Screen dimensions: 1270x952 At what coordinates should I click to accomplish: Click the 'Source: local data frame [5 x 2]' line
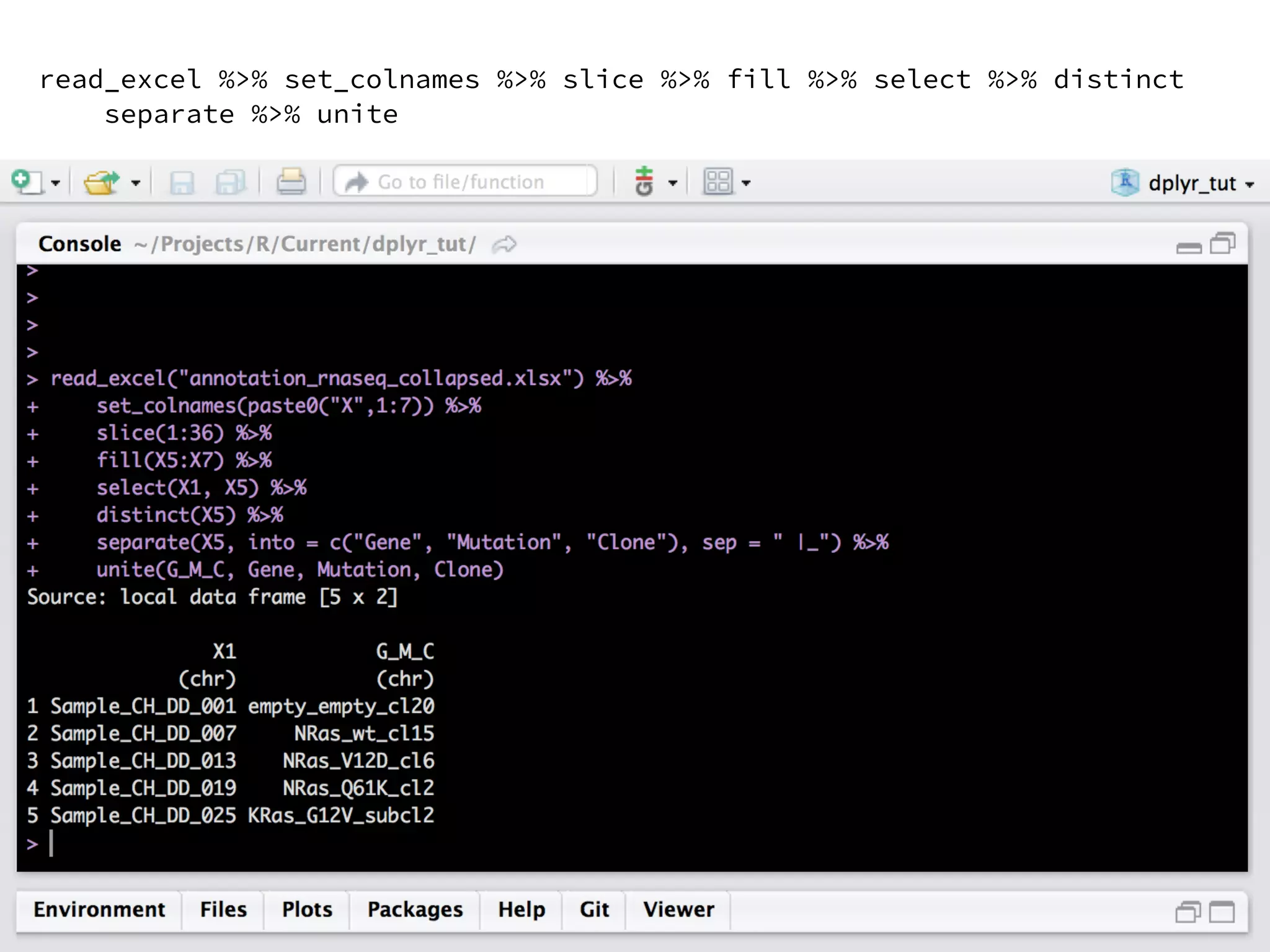click(x=212, y=597)
